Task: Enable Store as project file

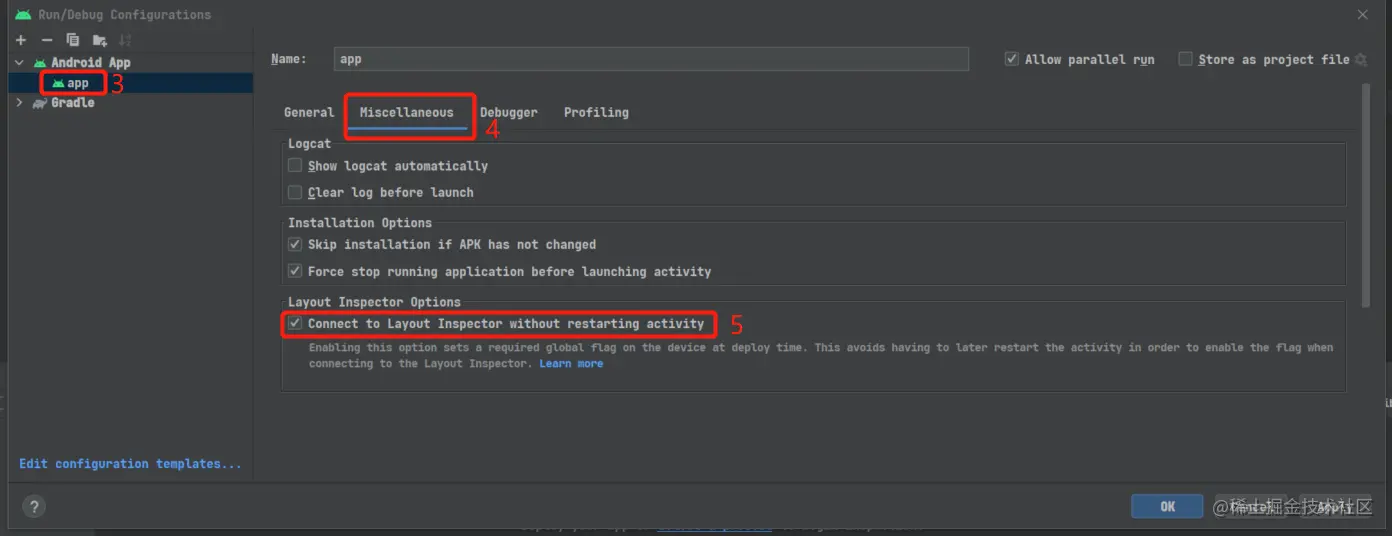Action: click(x=1185, y=60)
